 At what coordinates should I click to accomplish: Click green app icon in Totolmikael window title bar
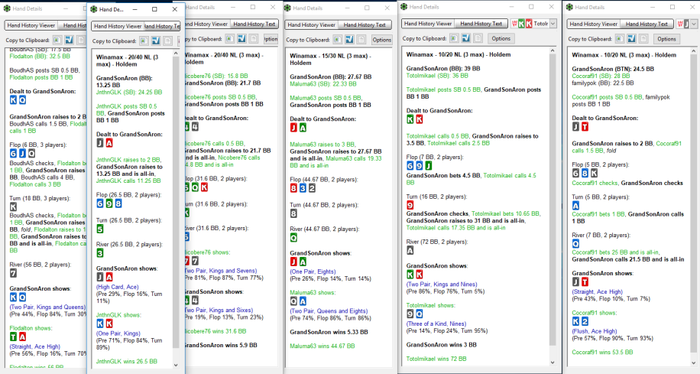tap(404, 7)
